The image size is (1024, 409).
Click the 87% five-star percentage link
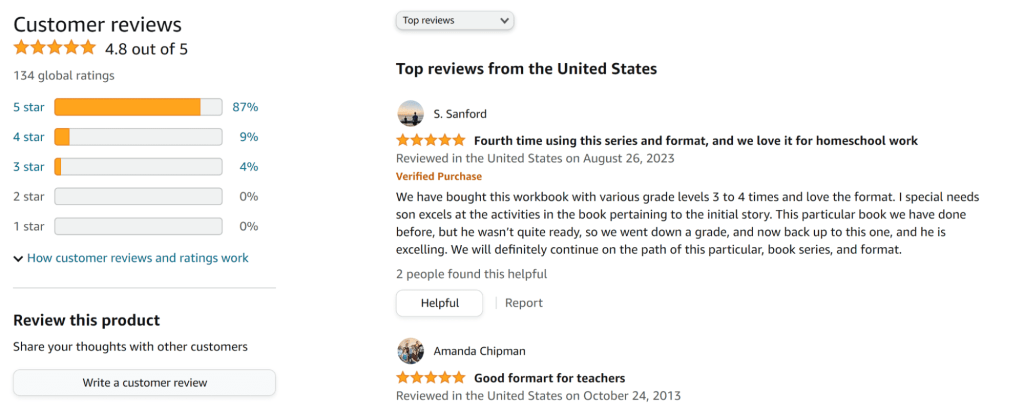coord(246,107)
